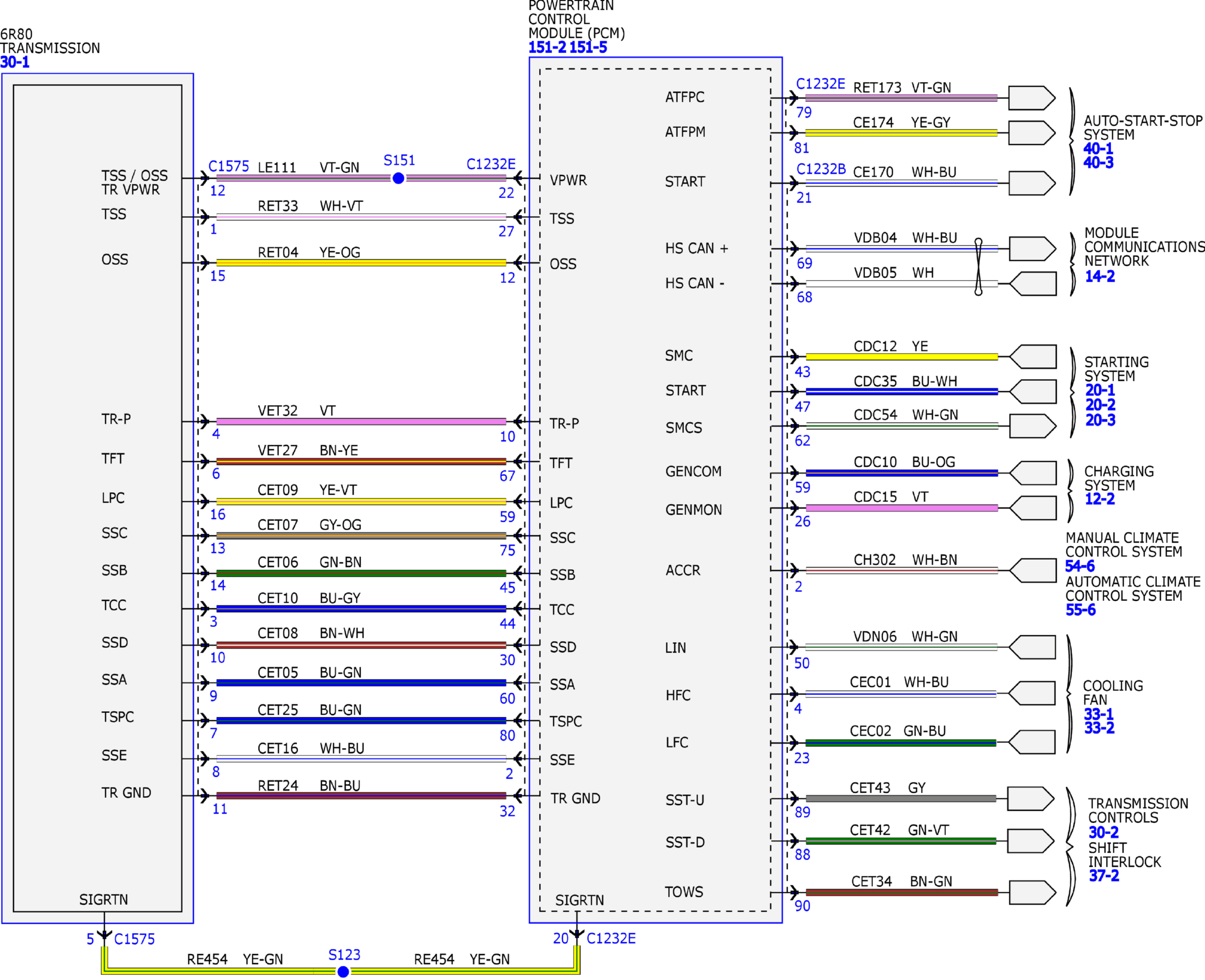
Task: Click off-page arrow for VDB05 HS CAN- wire
Action: [x=1032, y=284]
